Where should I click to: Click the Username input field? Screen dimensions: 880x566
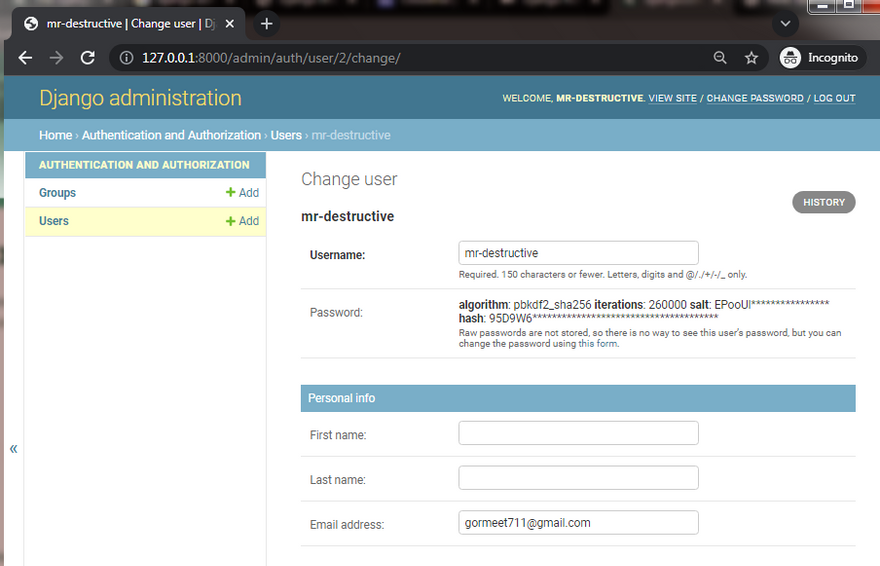point(578,253)
